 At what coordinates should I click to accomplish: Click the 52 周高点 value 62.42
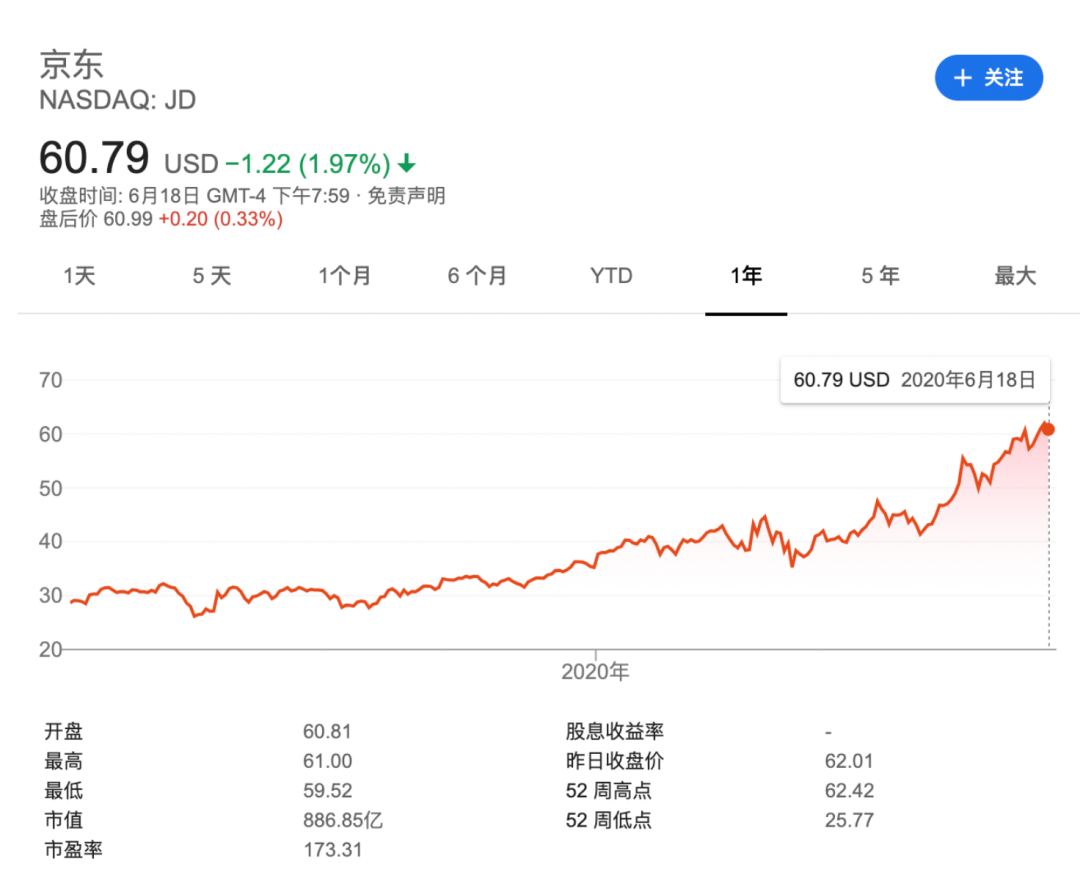[849, 790]
